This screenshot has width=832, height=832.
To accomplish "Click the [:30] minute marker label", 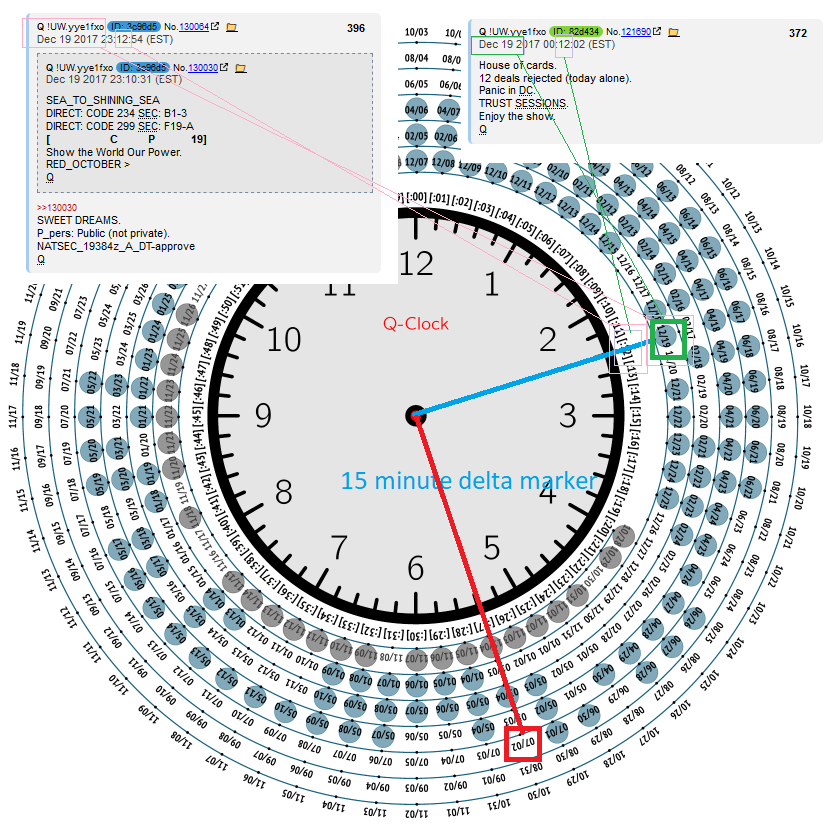I will coord(415,635).
